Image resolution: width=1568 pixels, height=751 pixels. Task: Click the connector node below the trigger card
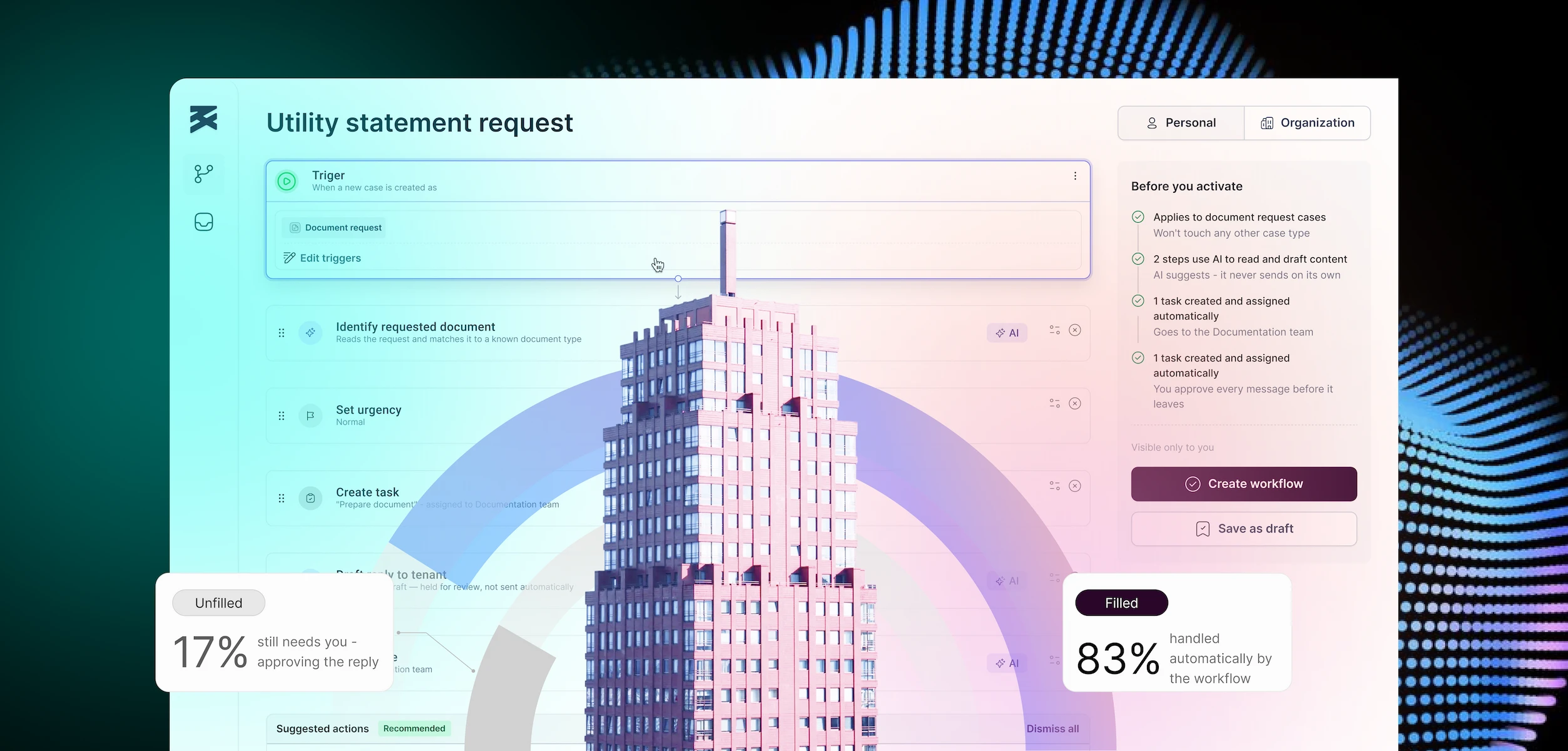[678, 278]
